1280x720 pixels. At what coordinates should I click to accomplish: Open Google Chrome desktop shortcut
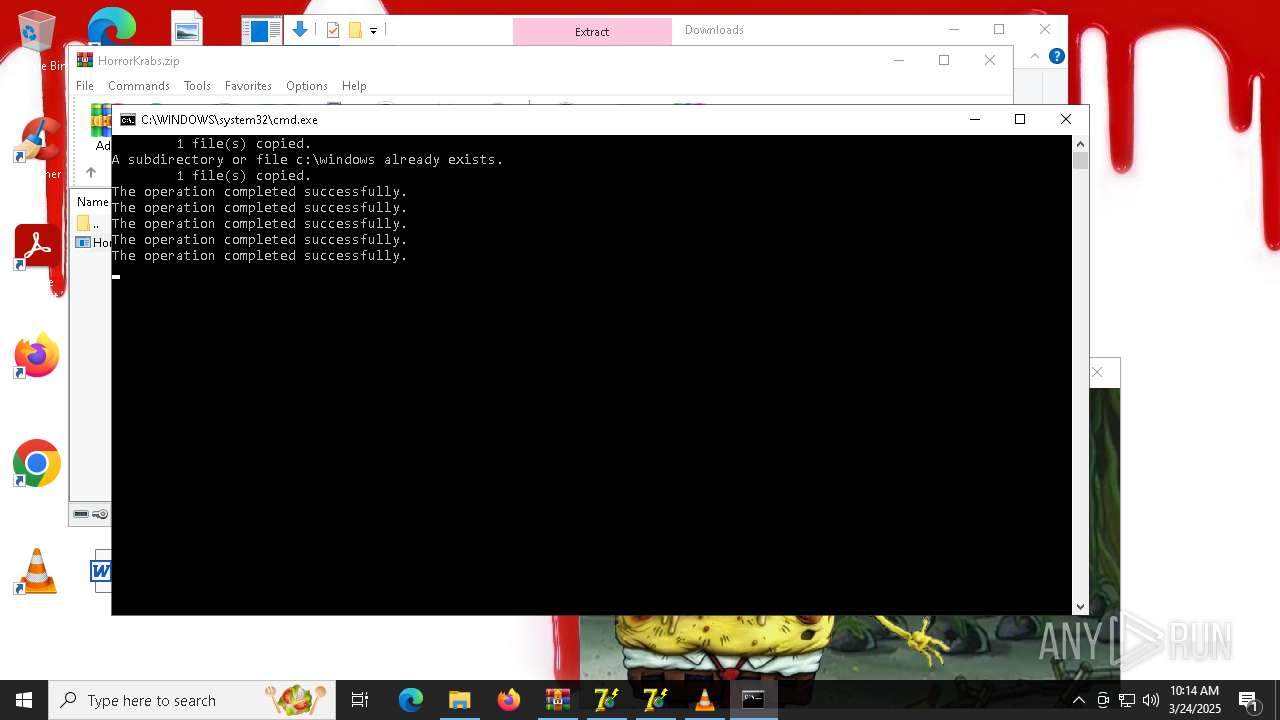[x=37, y=464]
